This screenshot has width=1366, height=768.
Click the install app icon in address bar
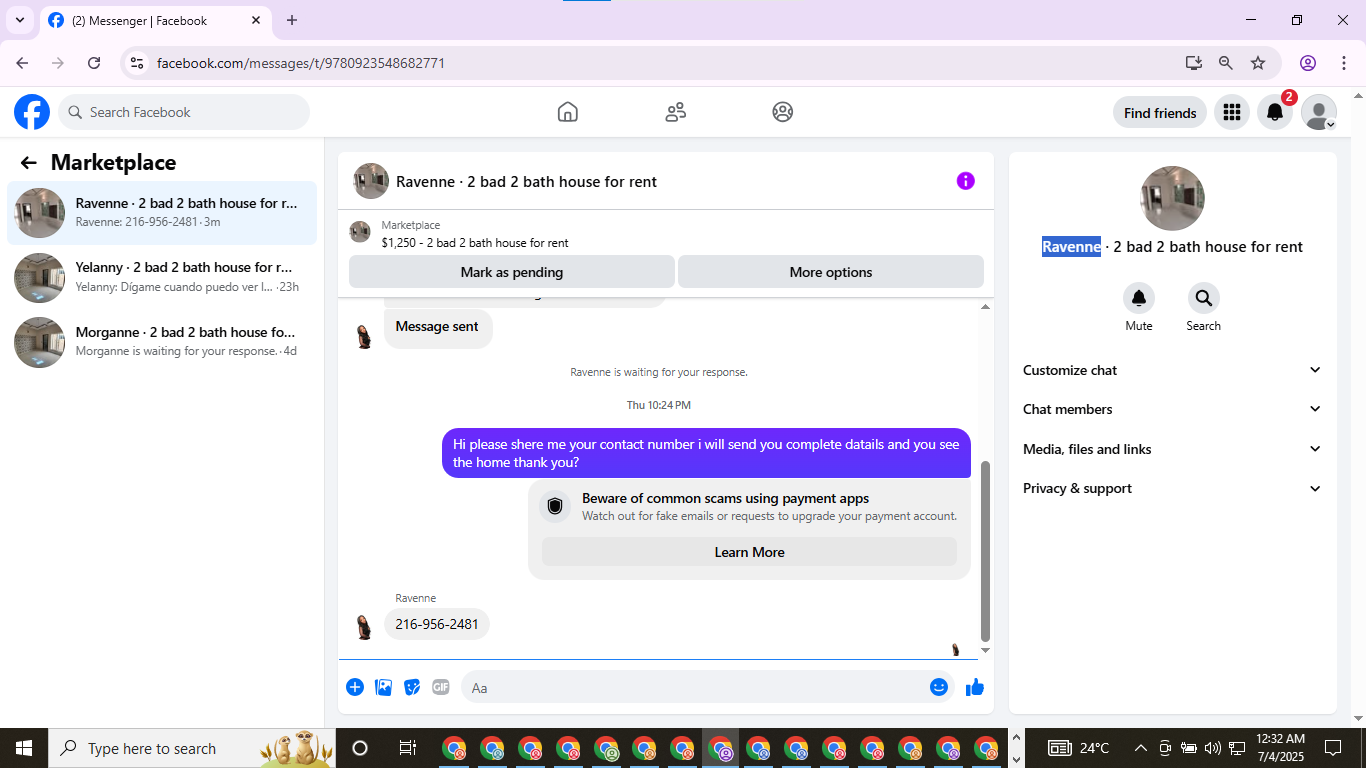[1194, 63]
